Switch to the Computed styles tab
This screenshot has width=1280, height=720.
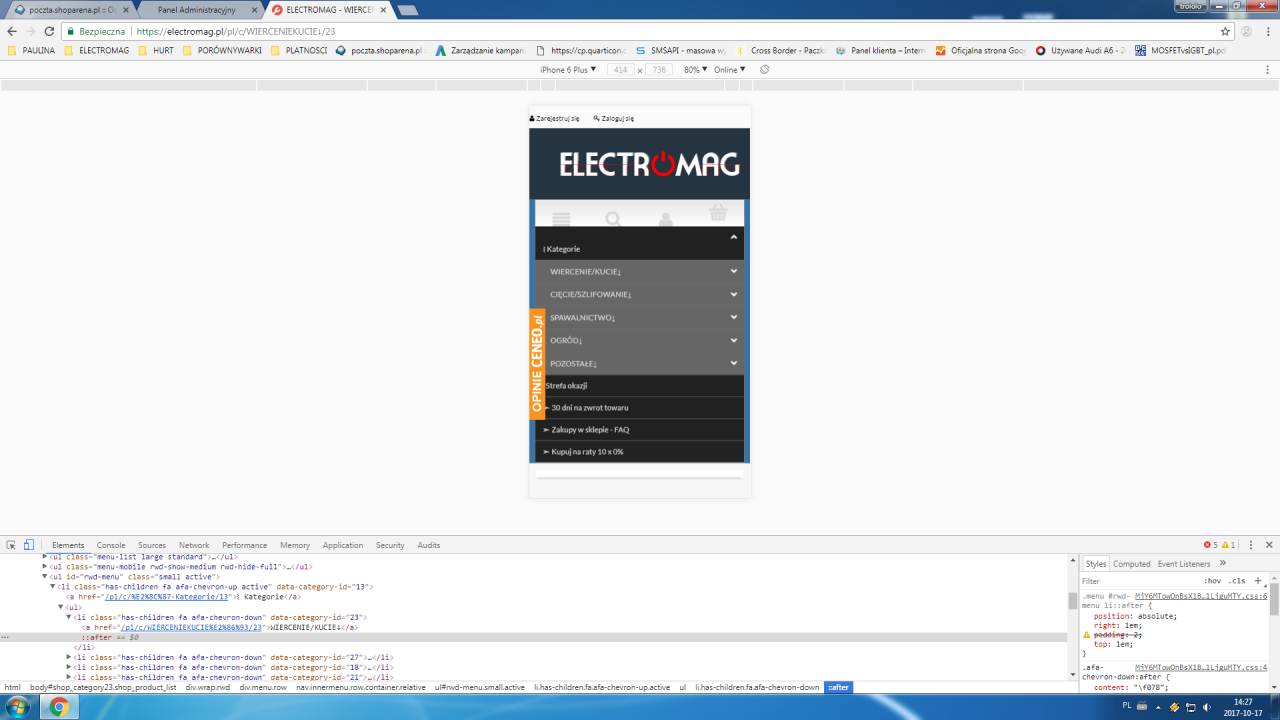tap(1132, 564)
